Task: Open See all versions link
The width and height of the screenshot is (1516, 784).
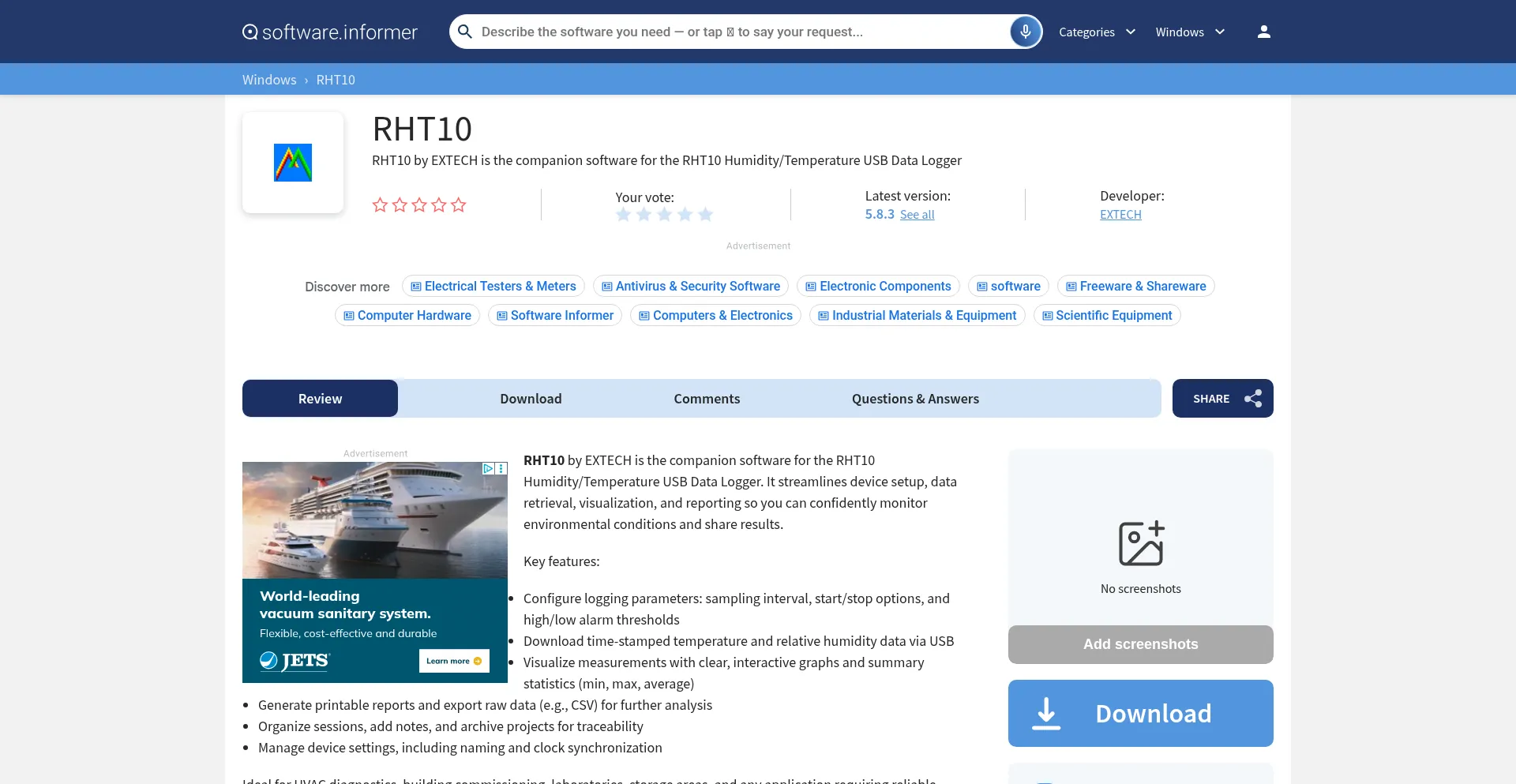Action: click(x=917, y=215)
